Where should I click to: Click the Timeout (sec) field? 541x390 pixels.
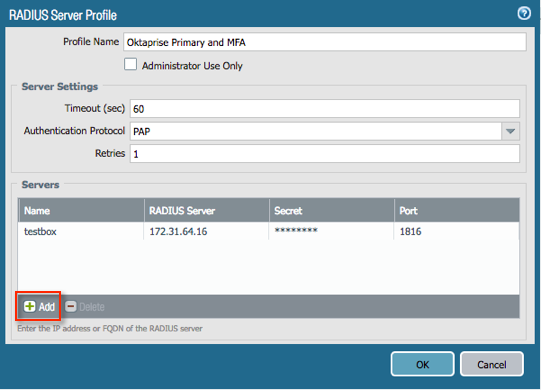325,109
